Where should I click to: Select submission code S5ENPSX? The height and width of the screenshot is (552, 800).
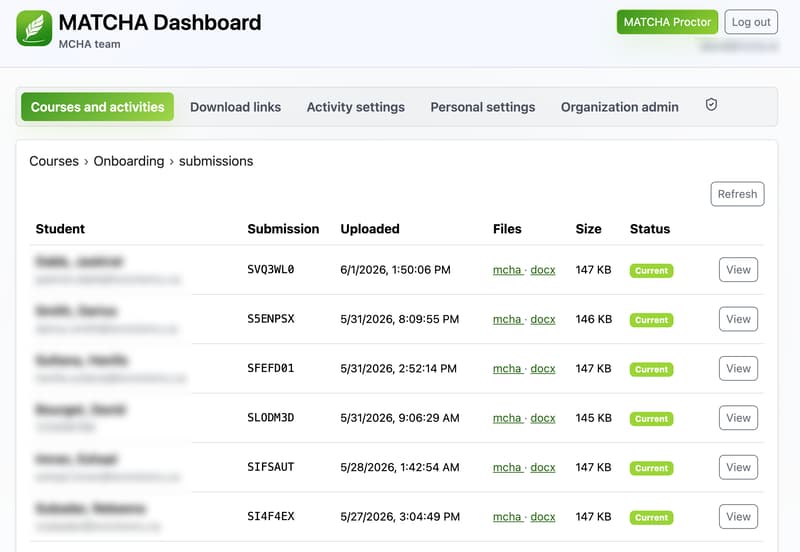(x=271, y=319)
